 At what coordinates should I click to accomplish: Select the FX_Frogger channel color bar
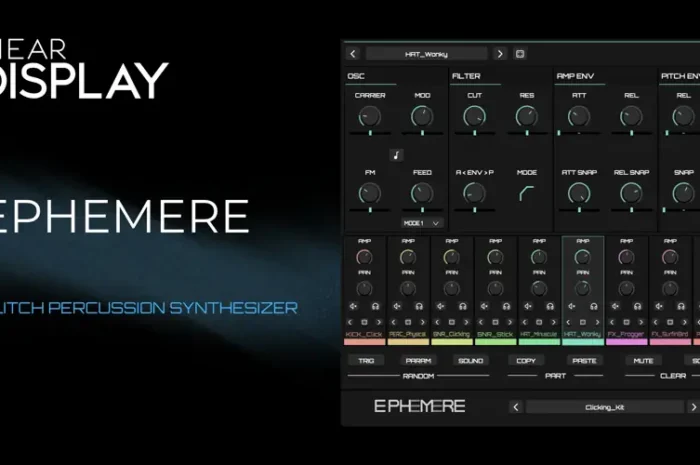(x=626, y=342)
